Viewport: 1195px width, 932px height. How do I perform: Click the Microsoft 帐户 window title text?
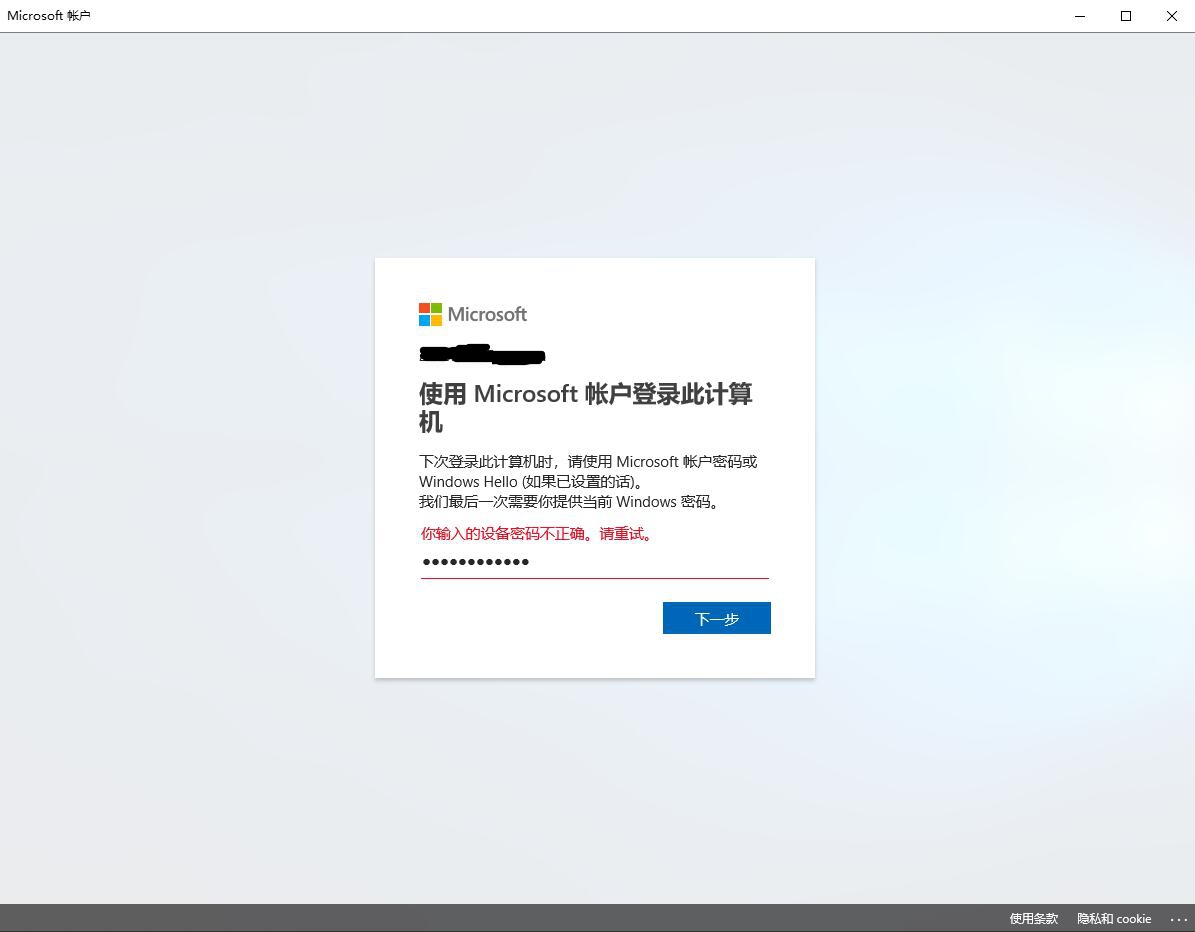(49, 15)
